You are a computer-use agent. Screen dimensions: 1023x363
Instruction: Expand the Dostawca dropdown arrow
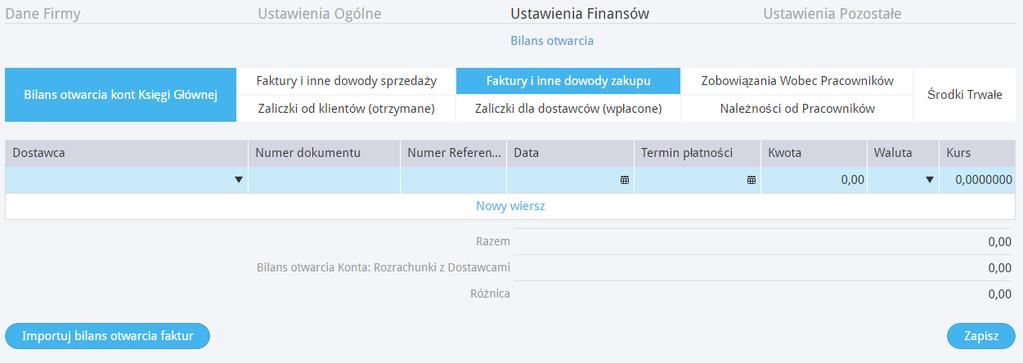(x=239, y=180)
